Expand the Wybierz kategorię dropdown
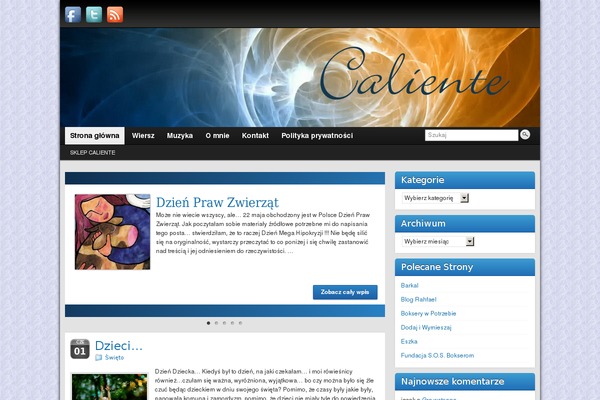600x400 pixels. point(435,198)
